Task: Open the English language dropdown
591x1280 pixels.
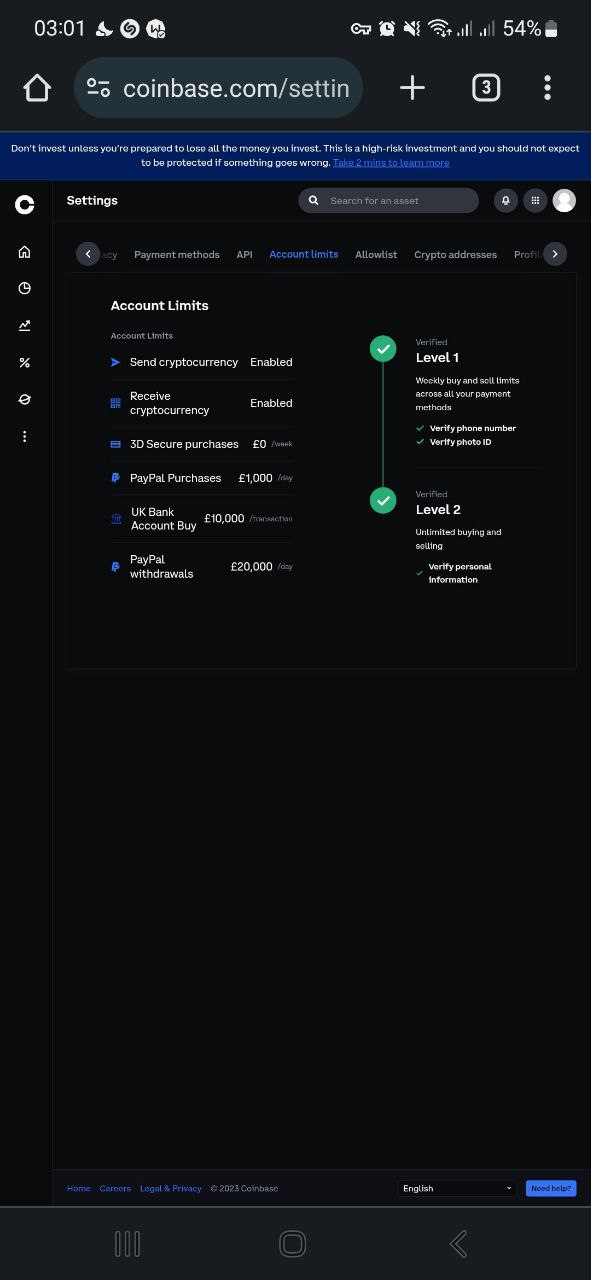Action: tap(457, 1188)
